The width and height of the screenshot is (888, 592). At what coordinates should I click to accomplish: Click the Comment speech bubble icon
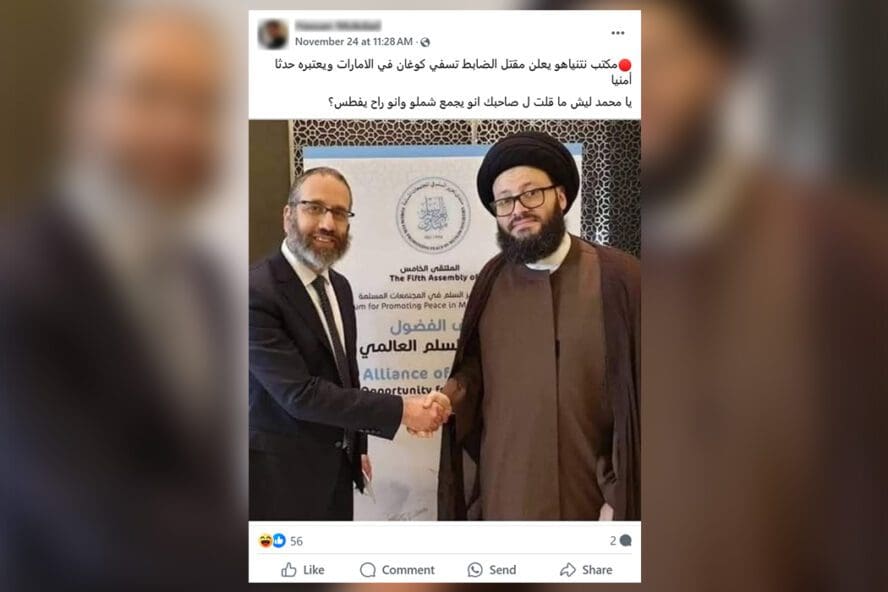pyautogui.click(x=368, y=569)
